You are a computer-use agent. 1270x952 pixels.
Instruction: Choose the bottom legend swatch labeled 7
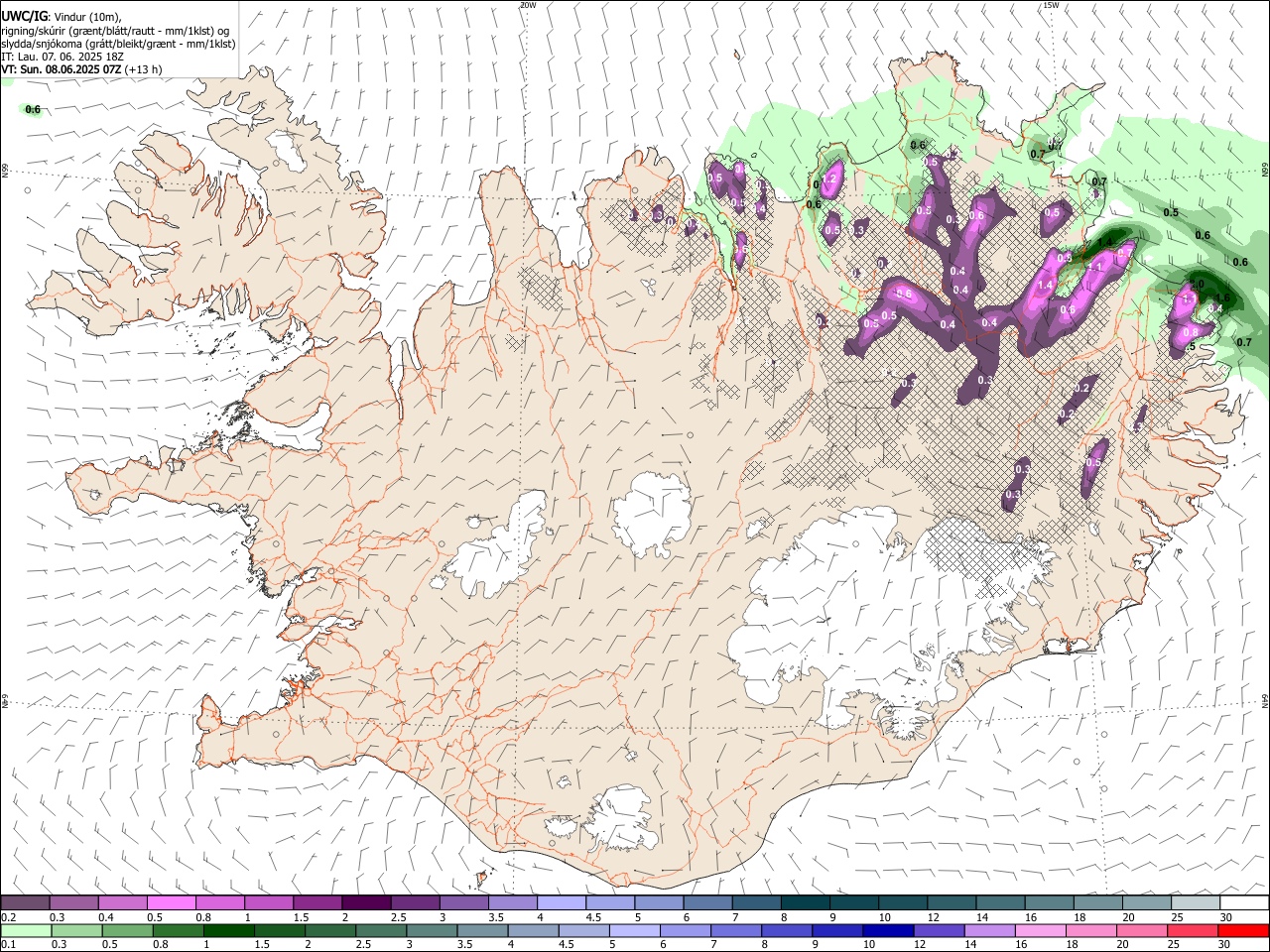click(x=735, y=931)
